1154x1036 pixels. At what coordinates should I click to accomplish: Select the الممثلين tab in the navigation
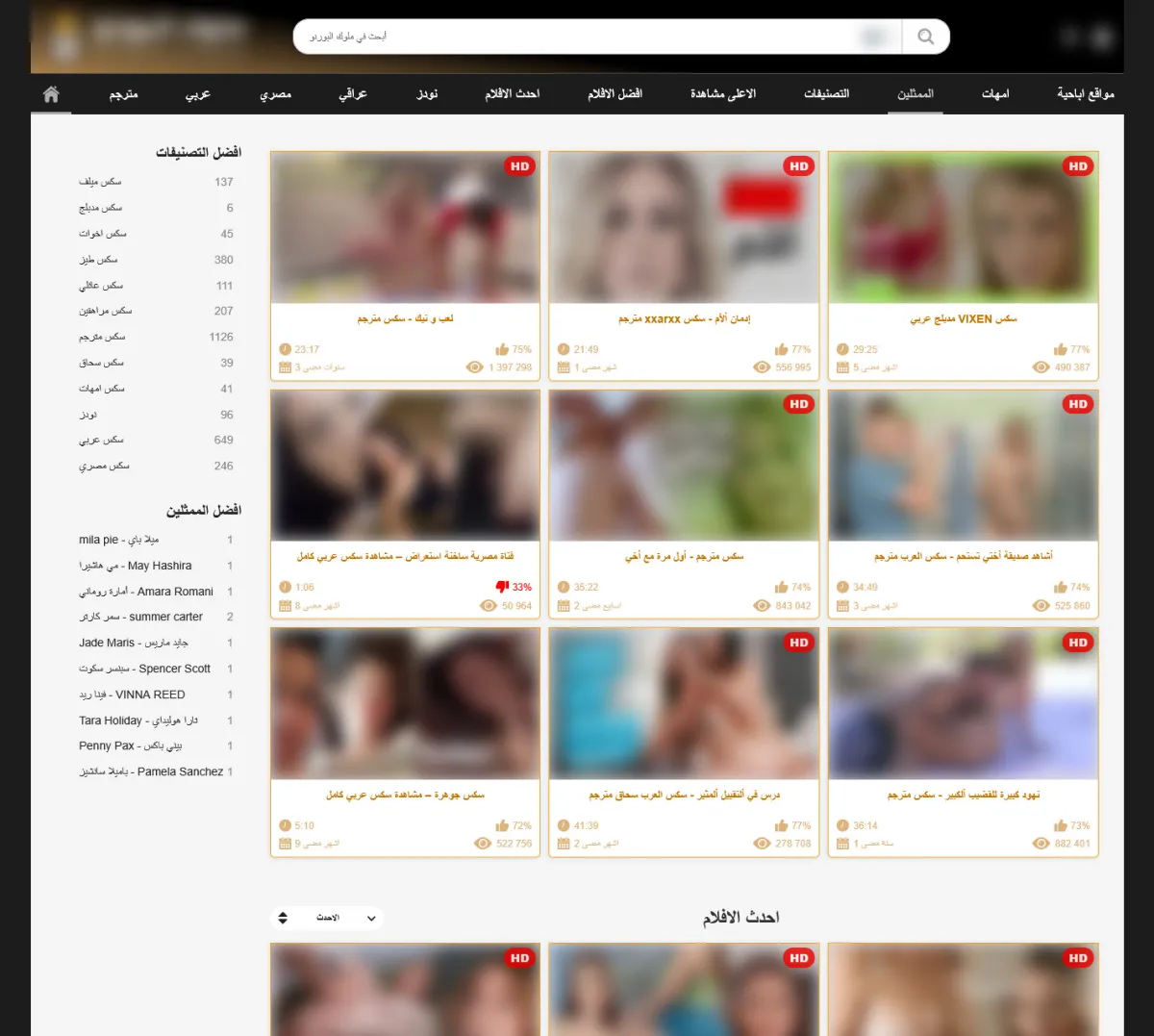pyautogui.click(x=915, y=94)
